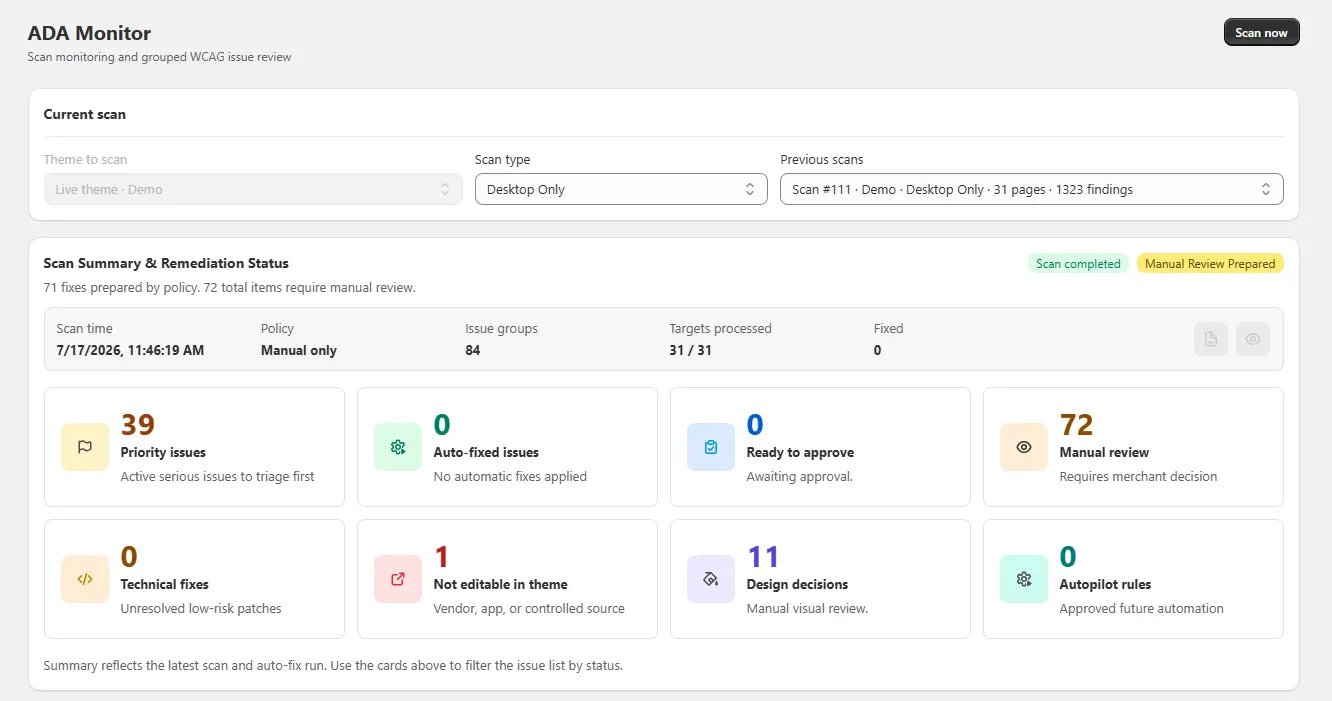Open the disabled Theme to scan dropdown
The image size is (1332, 701).
253,189
